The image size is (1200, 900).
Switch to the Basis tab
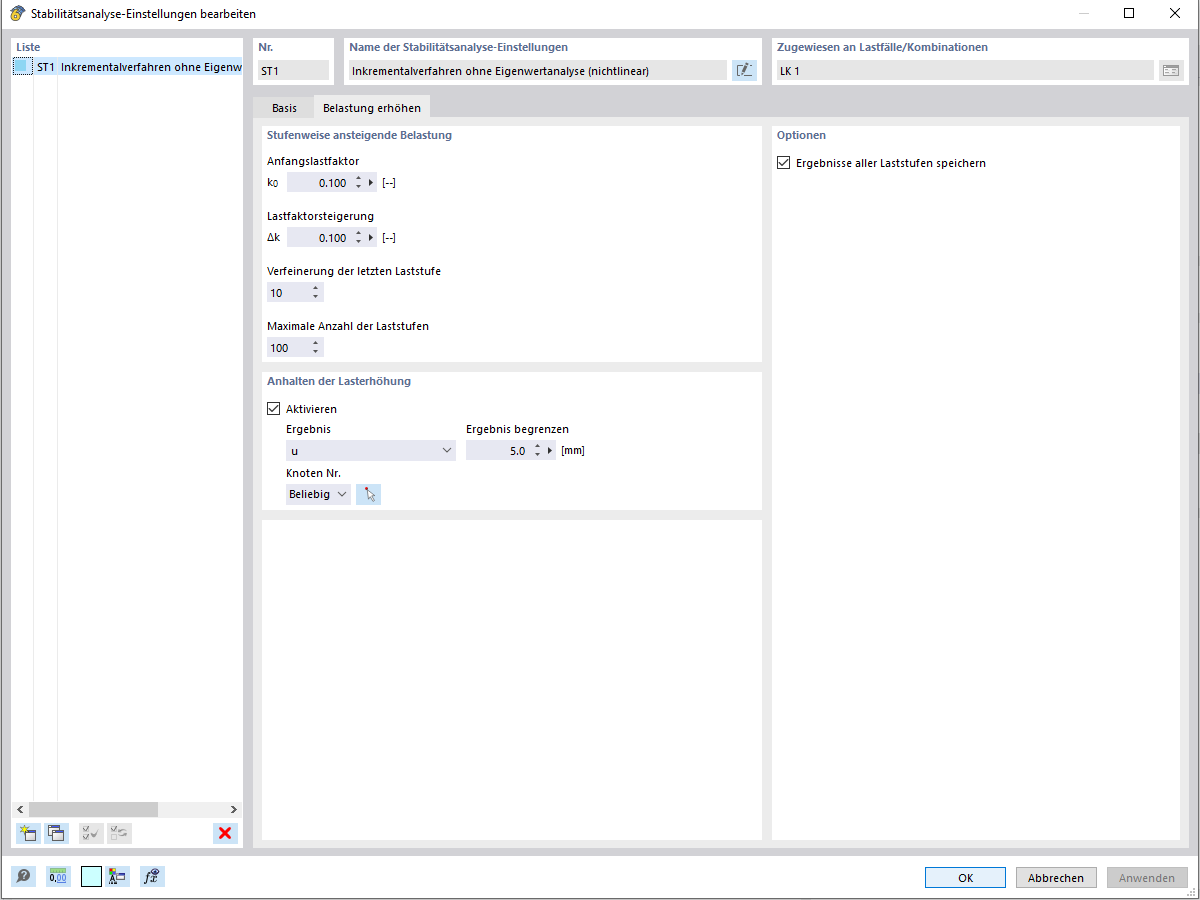tap(284, 107)
